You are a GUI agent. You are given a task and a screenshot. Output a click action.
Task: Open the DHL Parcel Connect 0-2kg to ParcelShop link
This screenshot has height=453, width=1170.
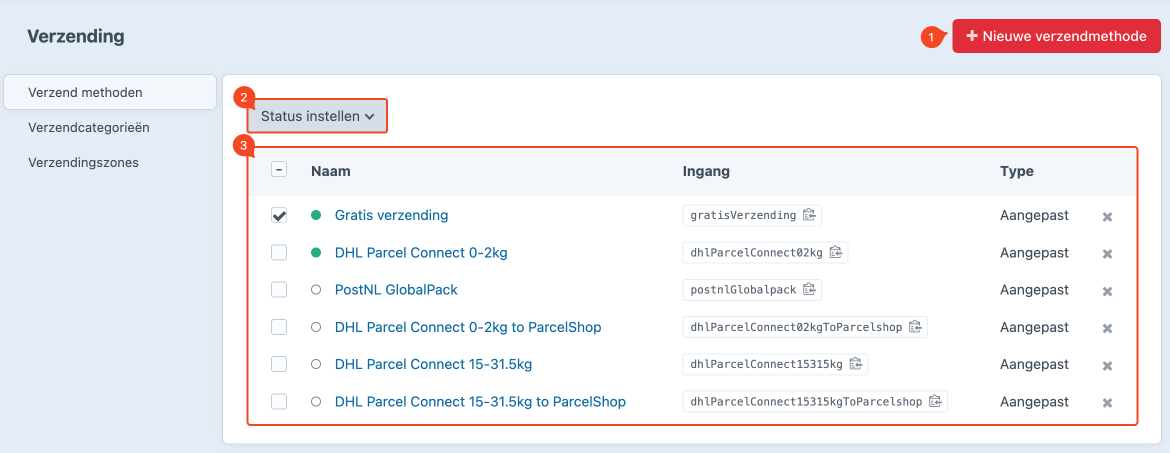tap(468, 327)
